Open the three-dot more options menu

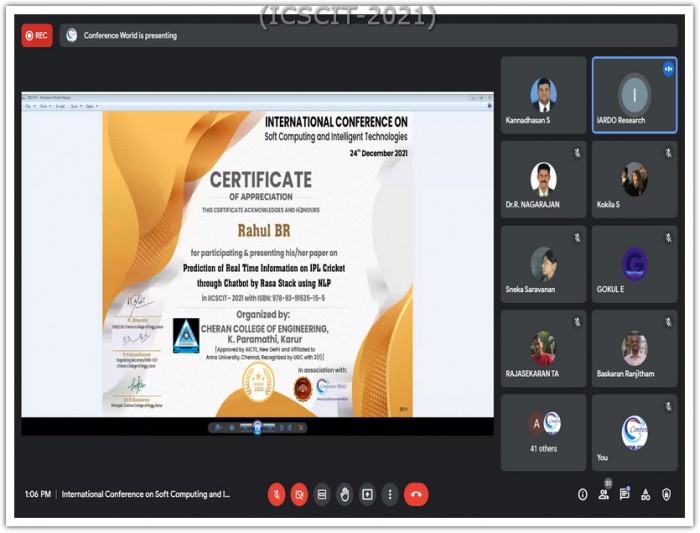[x=390, y=494]
